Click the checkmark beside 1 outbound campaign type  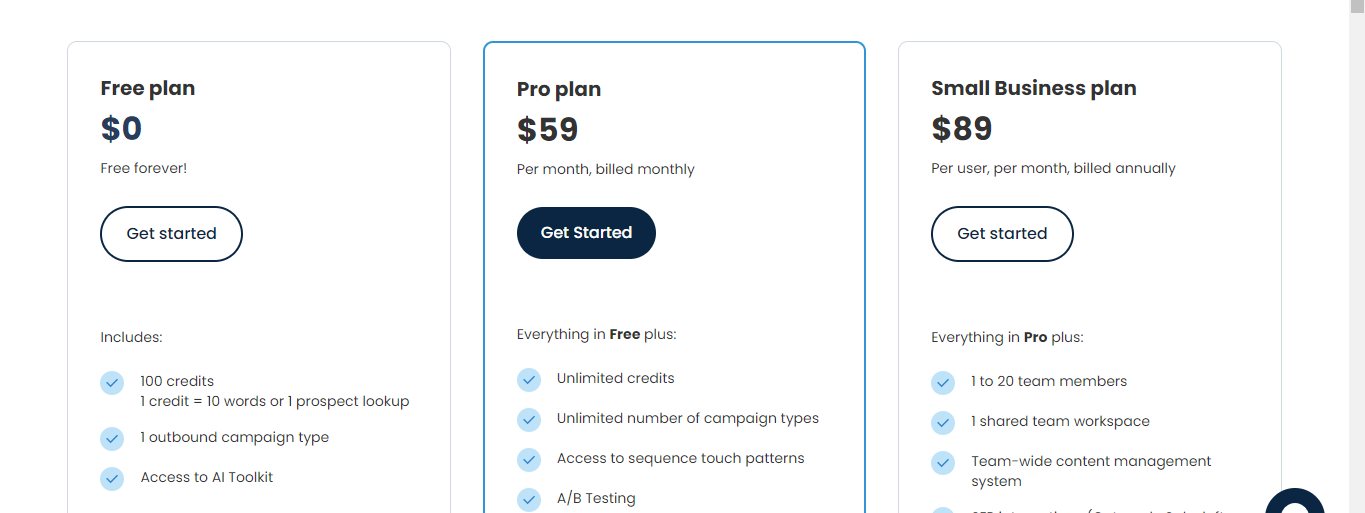pyautogui.click(x=112, y=439)
